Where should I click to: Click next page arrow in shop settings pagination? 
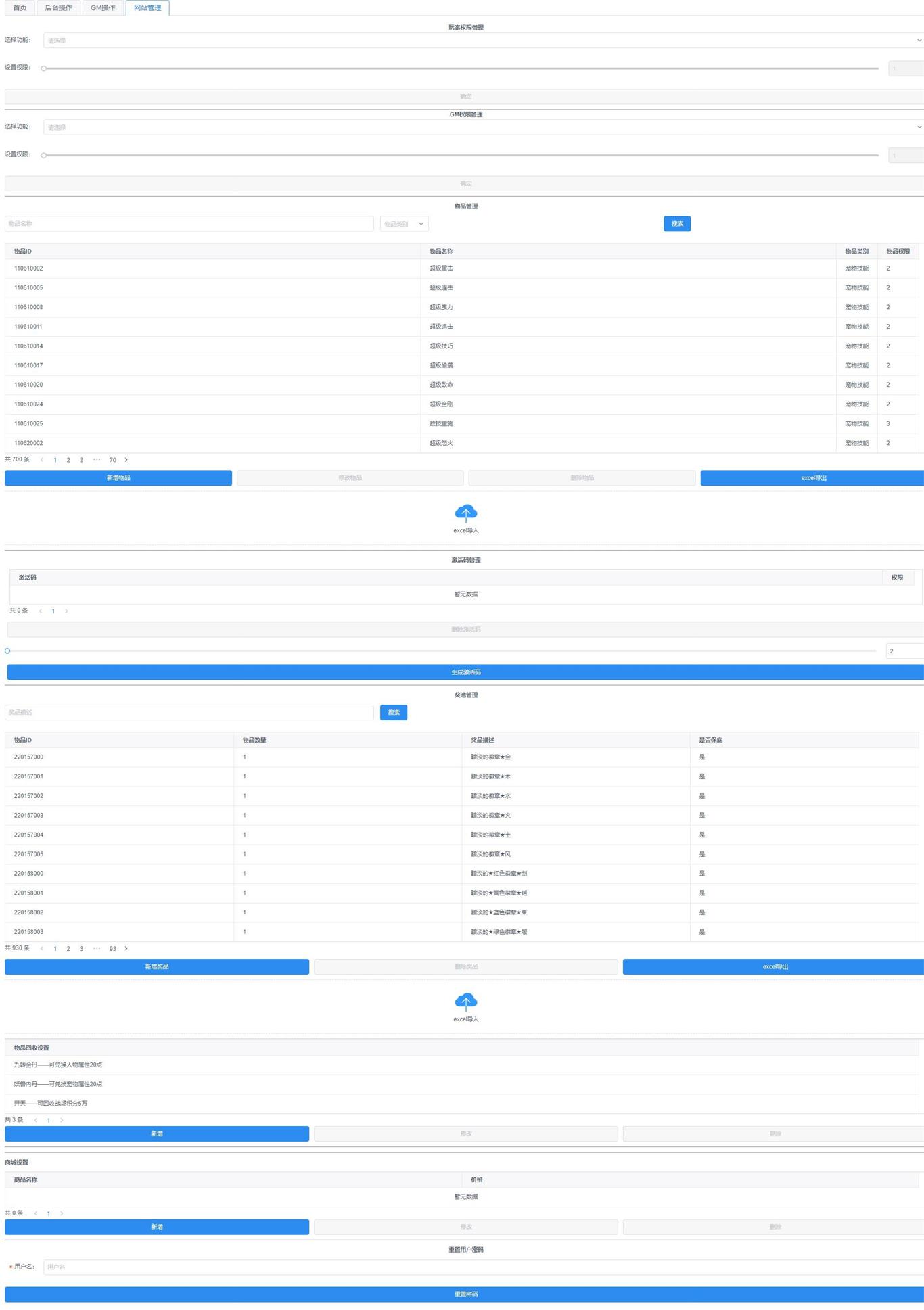(62, 1213)
